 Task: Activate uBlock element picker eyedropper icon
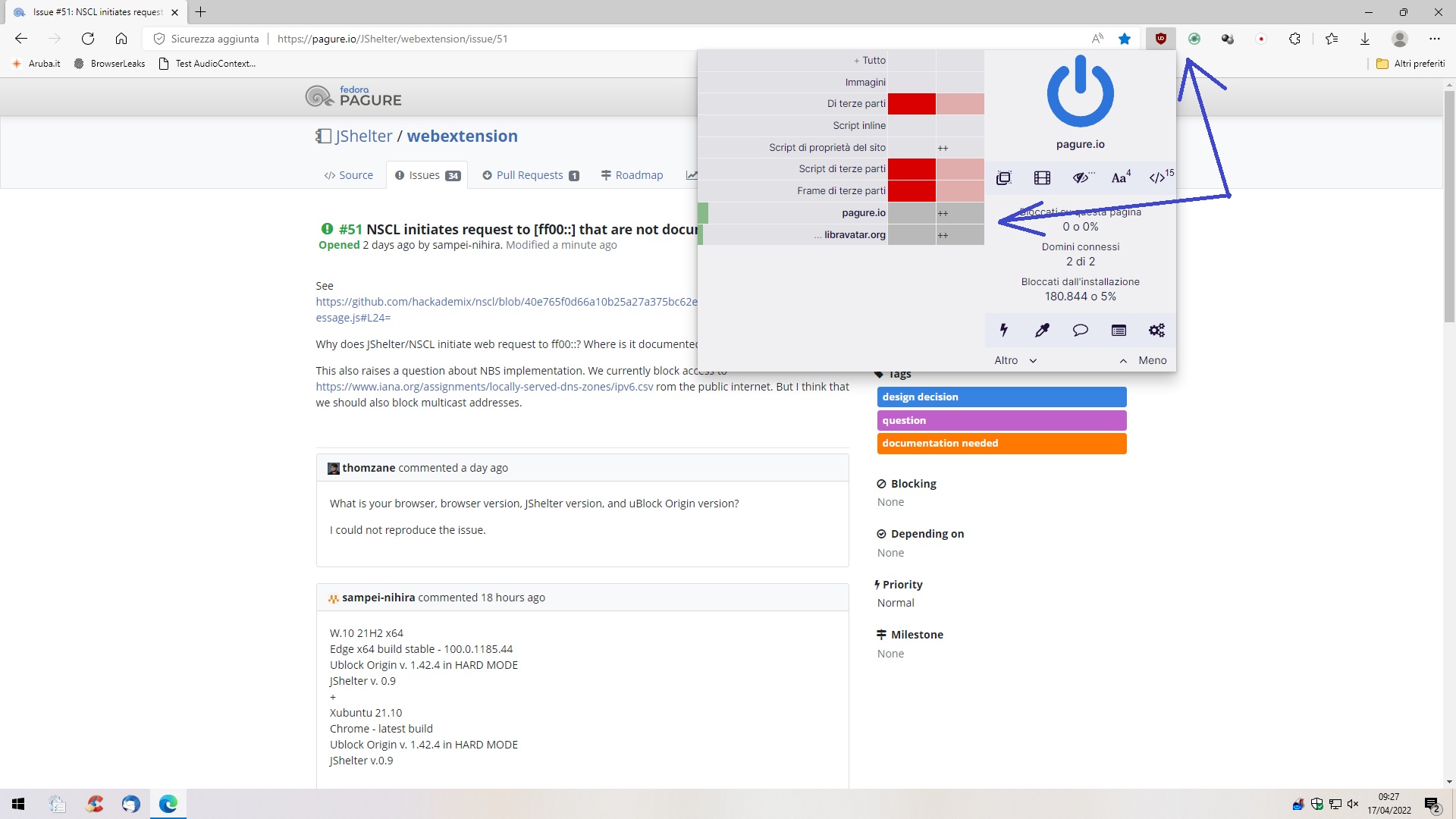coord(1042,330)
